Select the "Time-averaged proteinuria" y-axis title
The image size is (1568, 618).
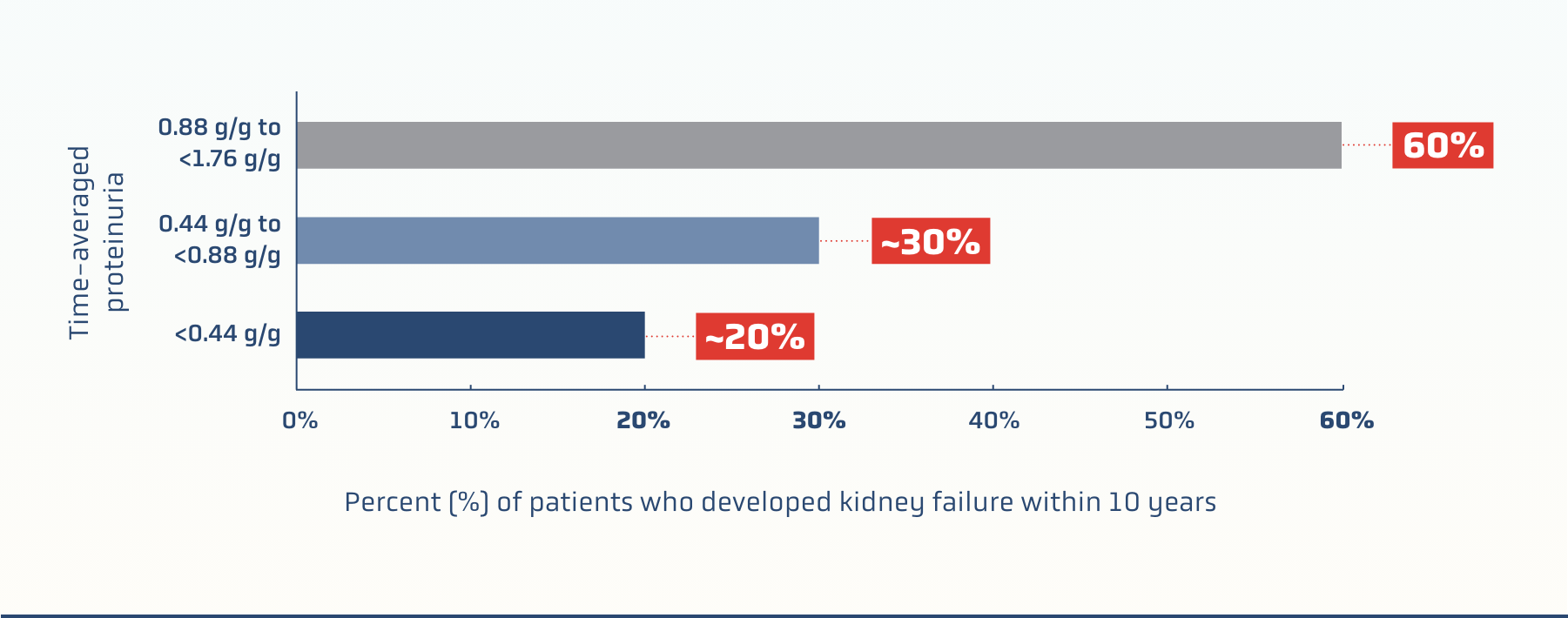(x=97, y=241)
